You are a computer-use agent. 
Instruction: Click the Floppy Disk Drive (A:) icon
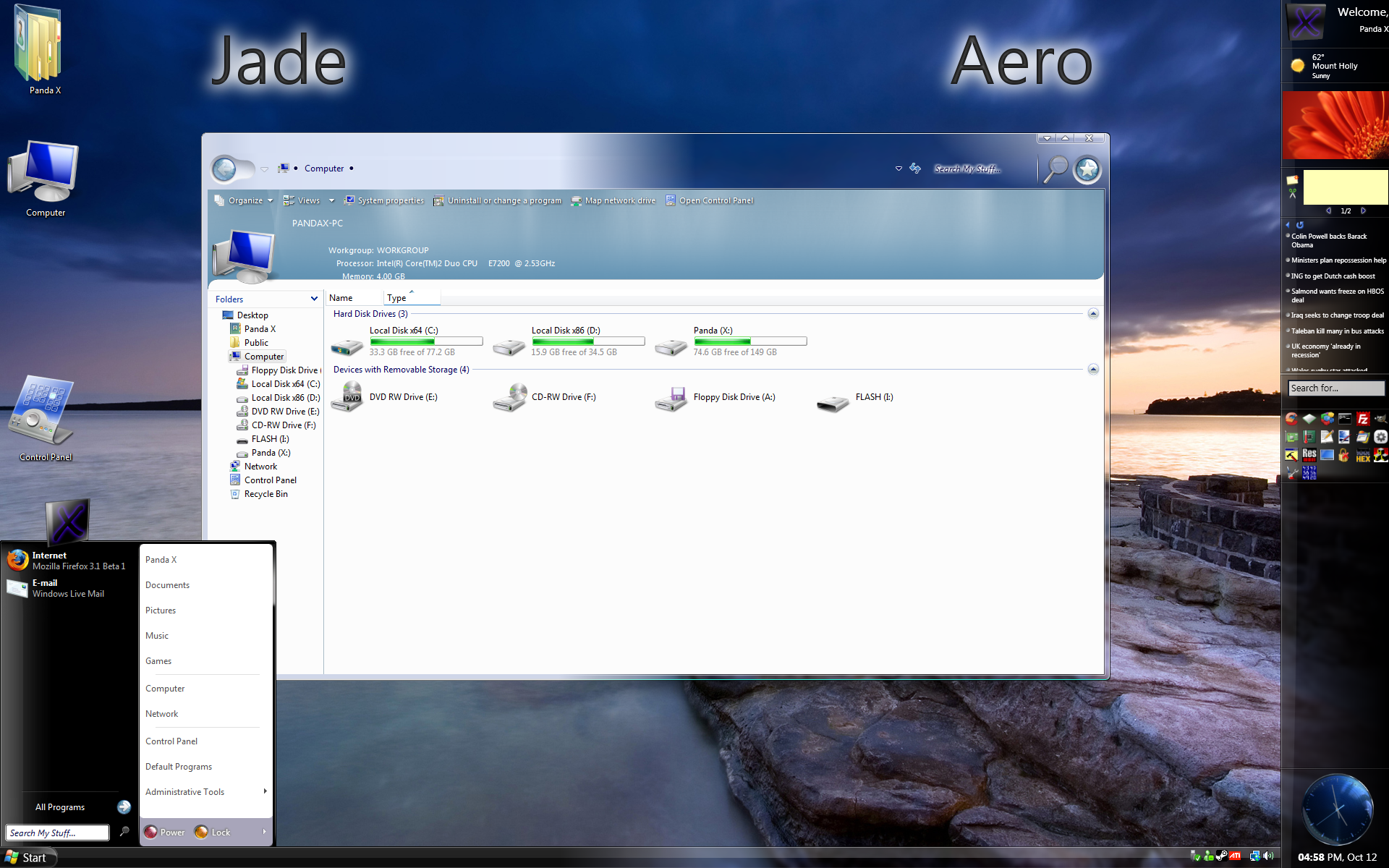click(671, 398)
